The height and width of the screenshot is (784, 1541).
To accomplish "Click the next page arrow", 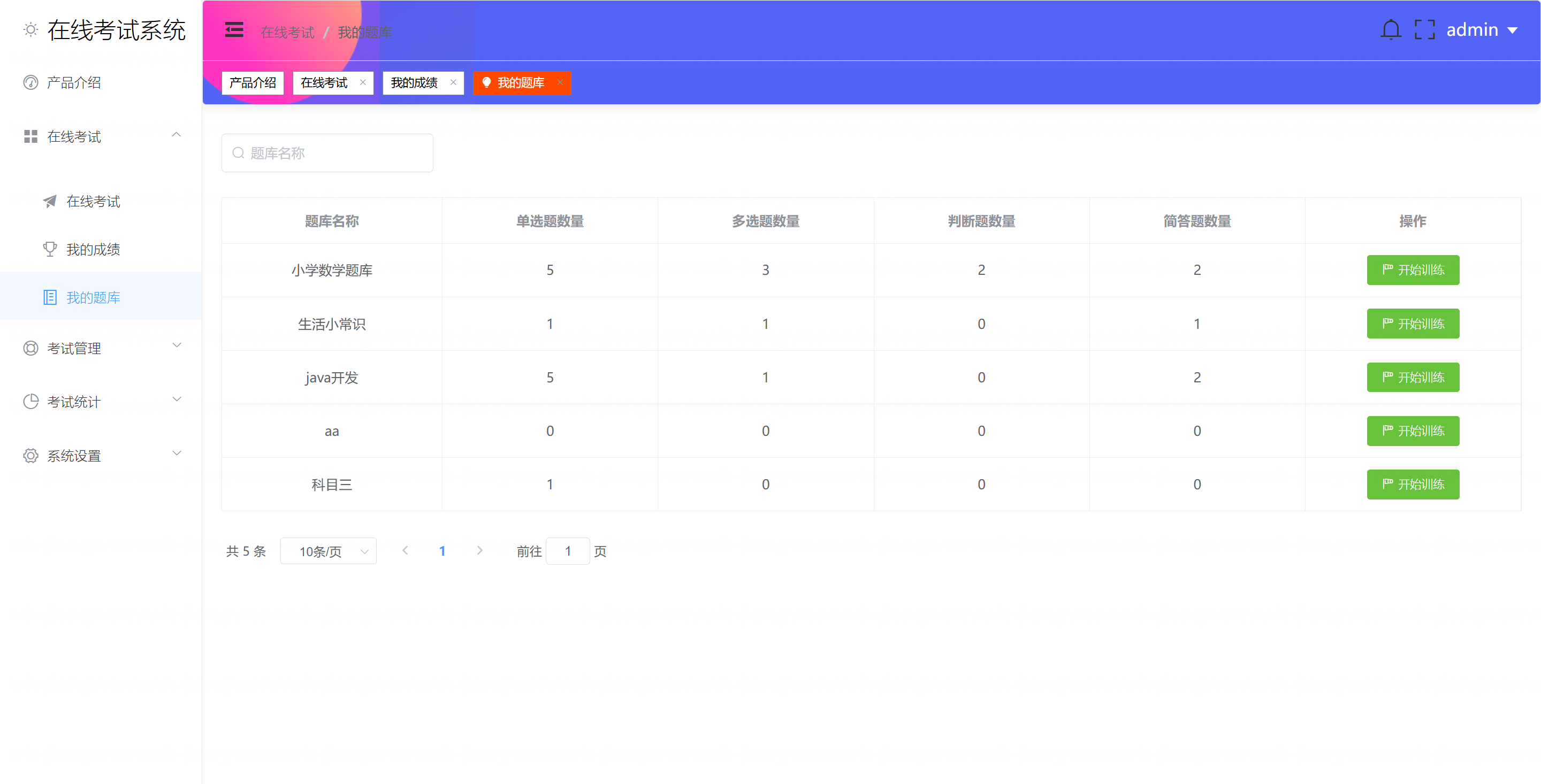I will [479, 551].
